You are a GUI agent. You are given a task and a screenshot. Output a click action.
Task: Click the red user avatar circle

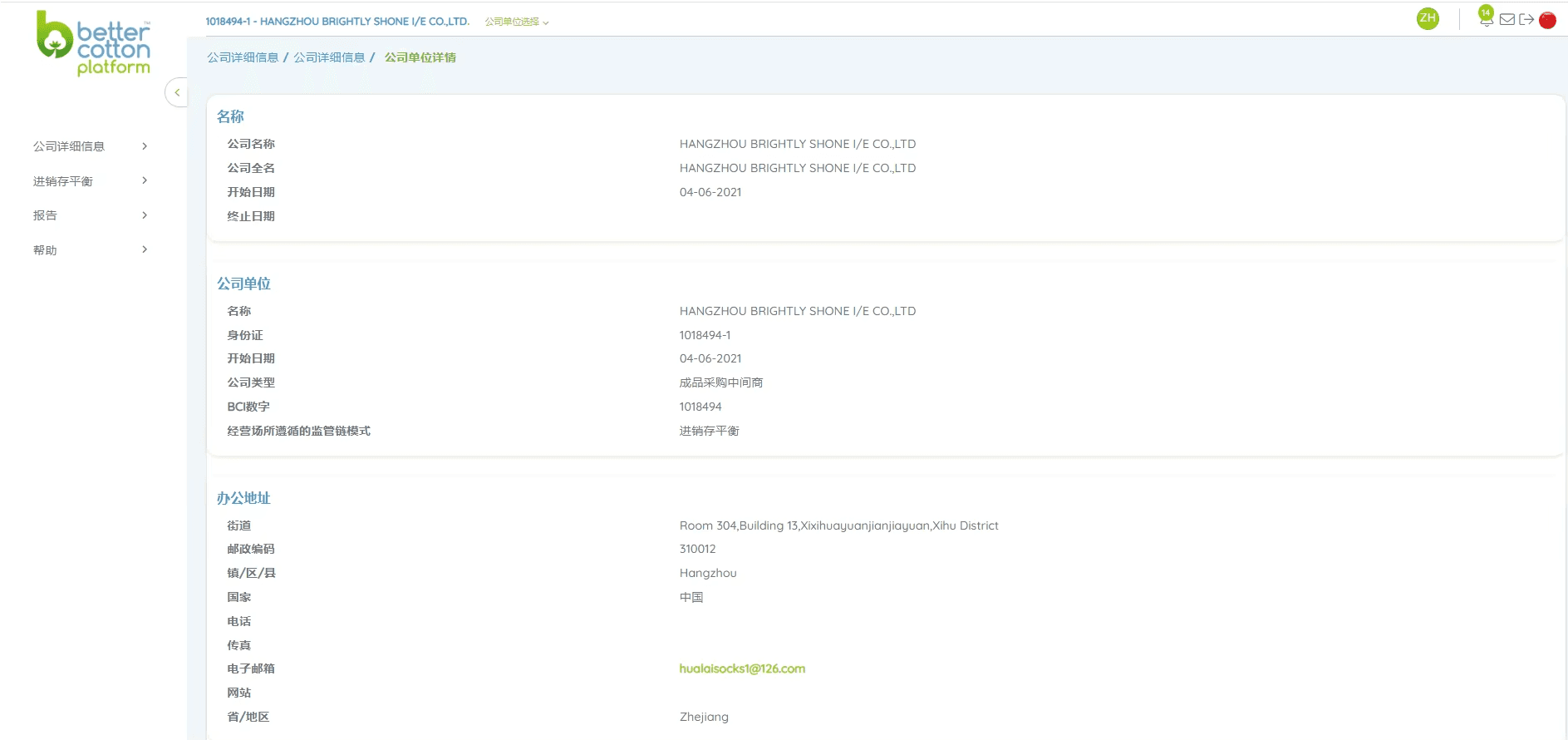[1547, 20]
